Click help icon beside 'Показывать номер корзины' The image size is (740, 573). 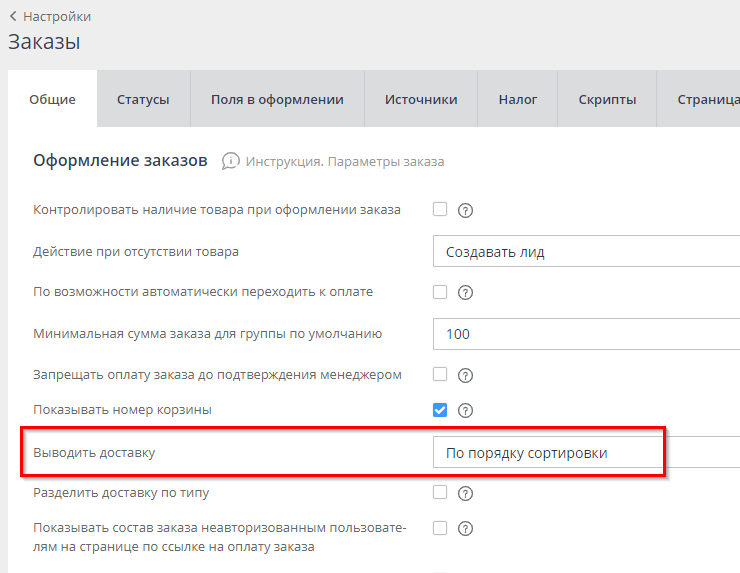[x=464, y=411]
